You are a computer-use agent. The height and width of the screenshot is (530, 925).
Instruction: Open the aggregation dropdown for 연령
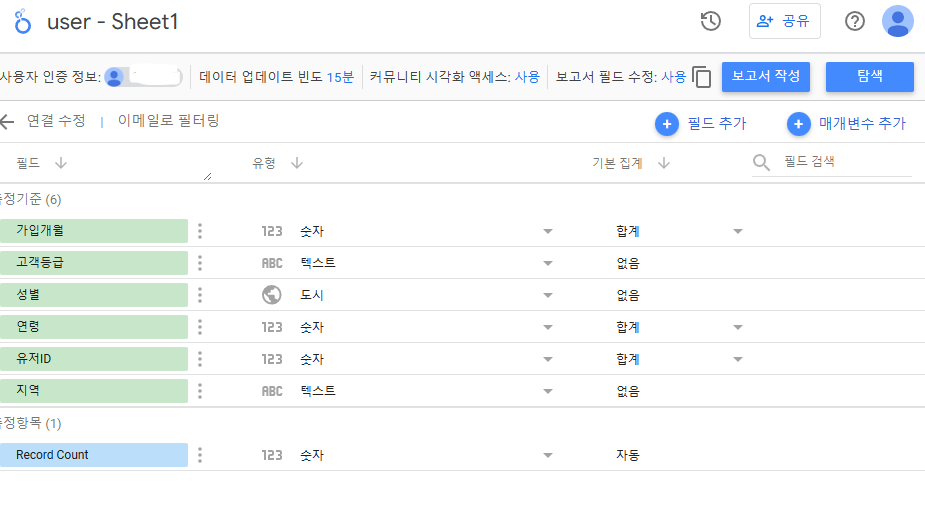pyautogui.click(x=737, y=327)
